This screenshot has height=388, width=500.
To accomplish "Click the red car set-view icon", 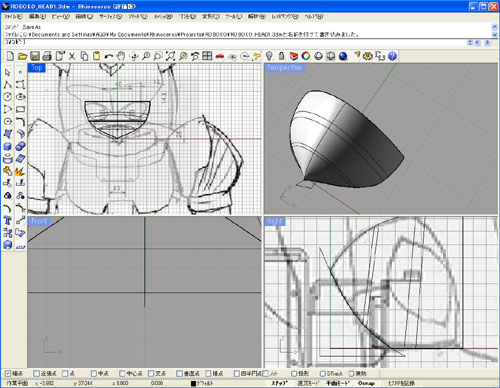I will (219, 56).
